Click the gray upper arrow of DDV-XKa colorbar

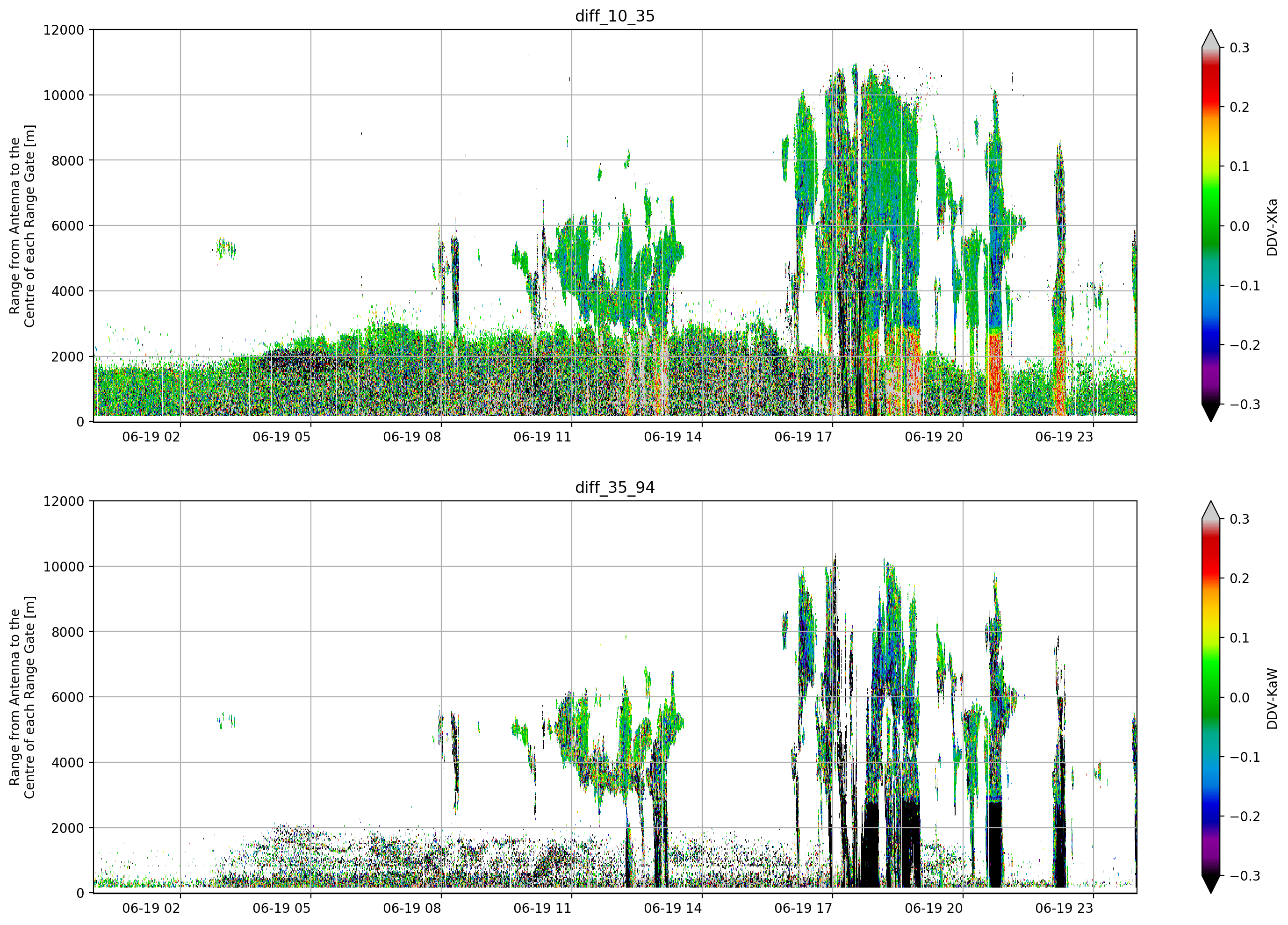[x=1211, y=40]
